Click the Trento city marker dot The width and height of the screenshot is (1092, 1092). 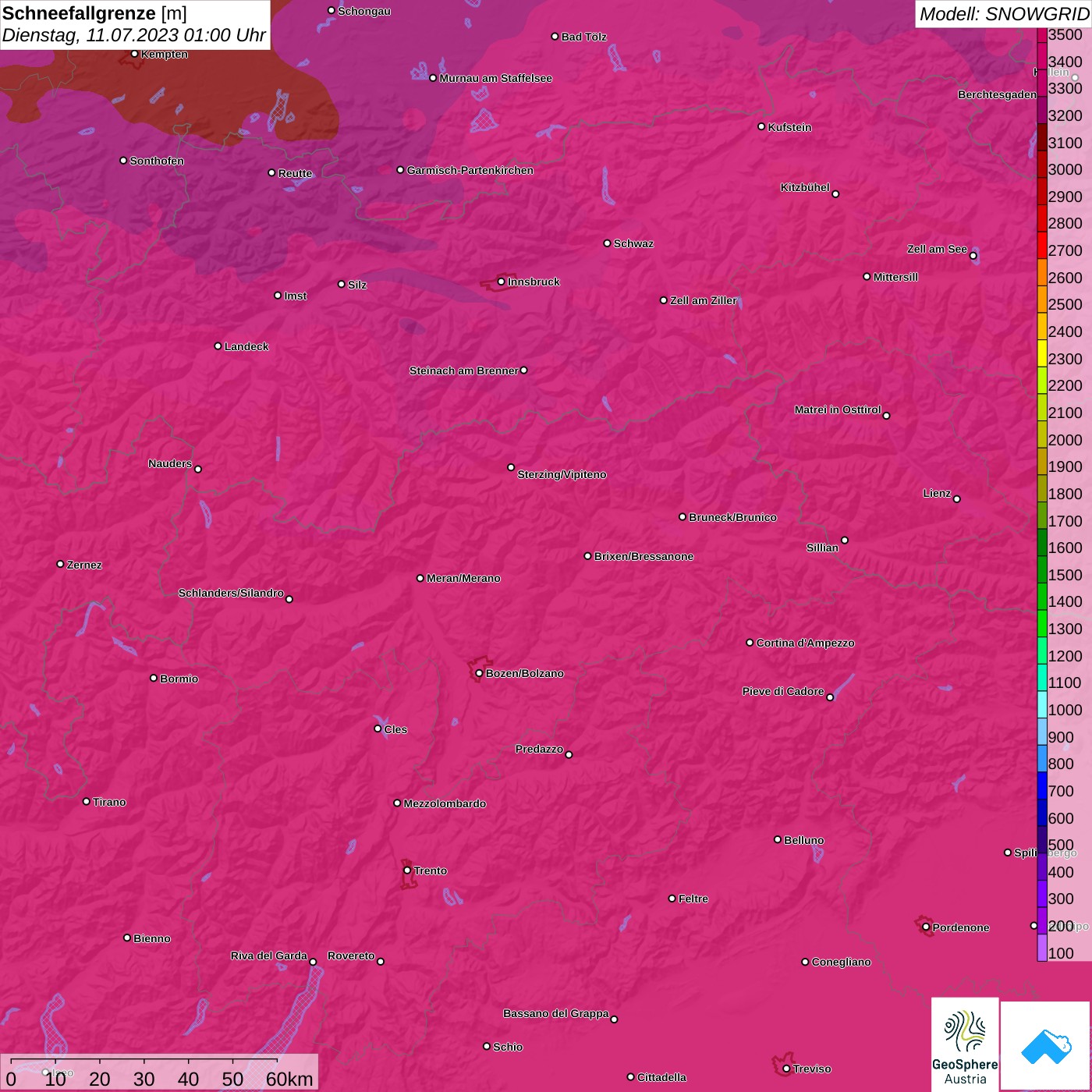point(407,870)
